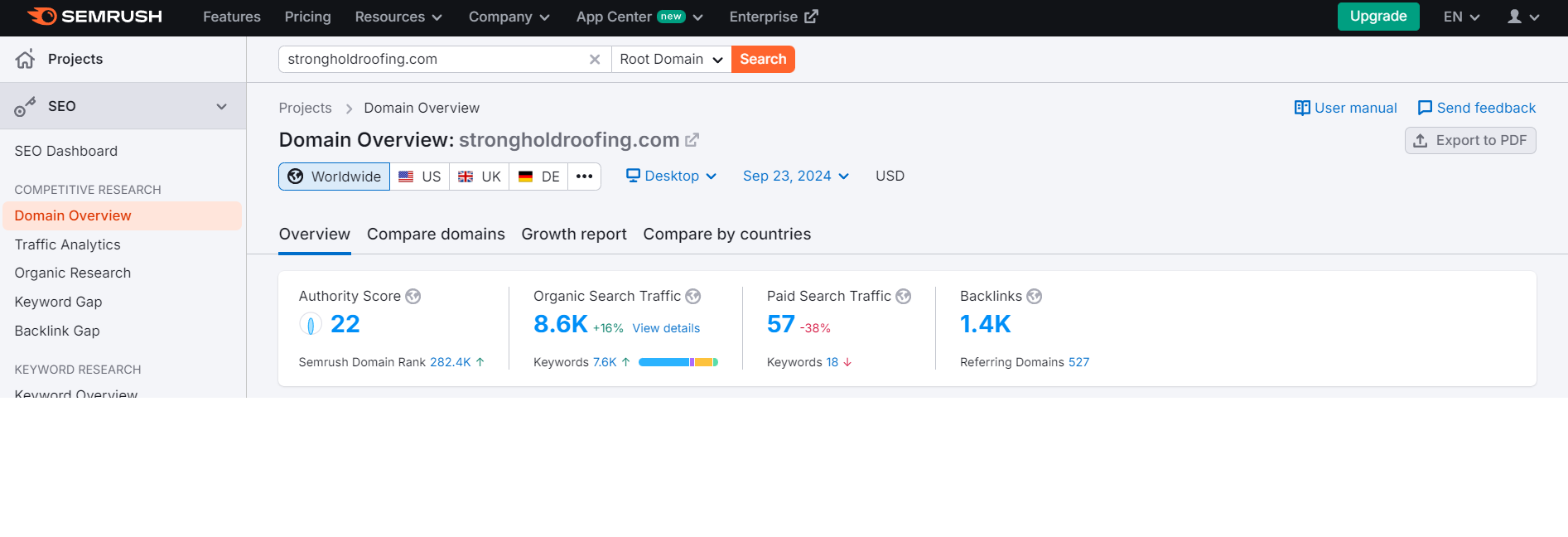Open the Desktop device dropdown
This screenshot has width=1568, height=537.
(x=671, y=176)
